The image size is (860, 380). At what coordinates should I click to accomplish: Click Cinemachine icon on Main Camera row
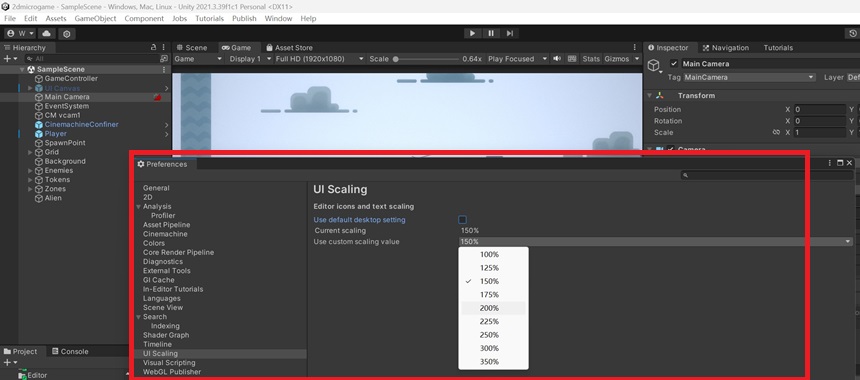point(157,97)
